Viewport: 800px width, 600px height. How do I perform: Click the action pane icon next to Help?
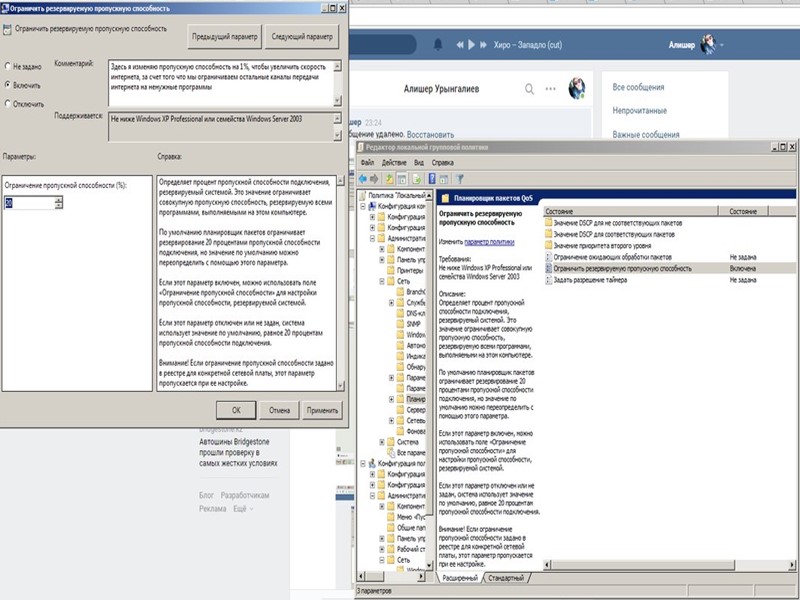[444, 179]
